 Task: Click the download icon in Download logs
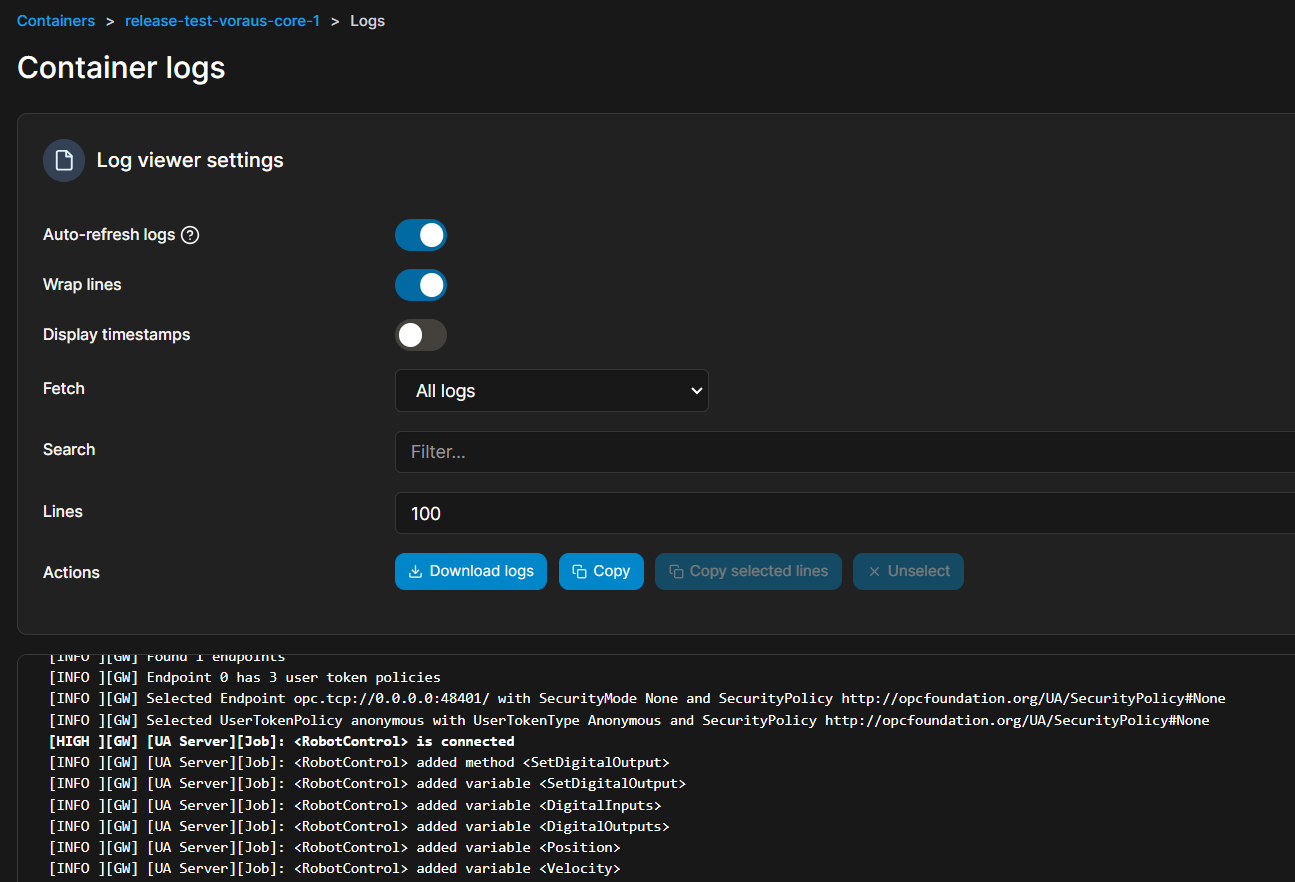pos(416,572)
